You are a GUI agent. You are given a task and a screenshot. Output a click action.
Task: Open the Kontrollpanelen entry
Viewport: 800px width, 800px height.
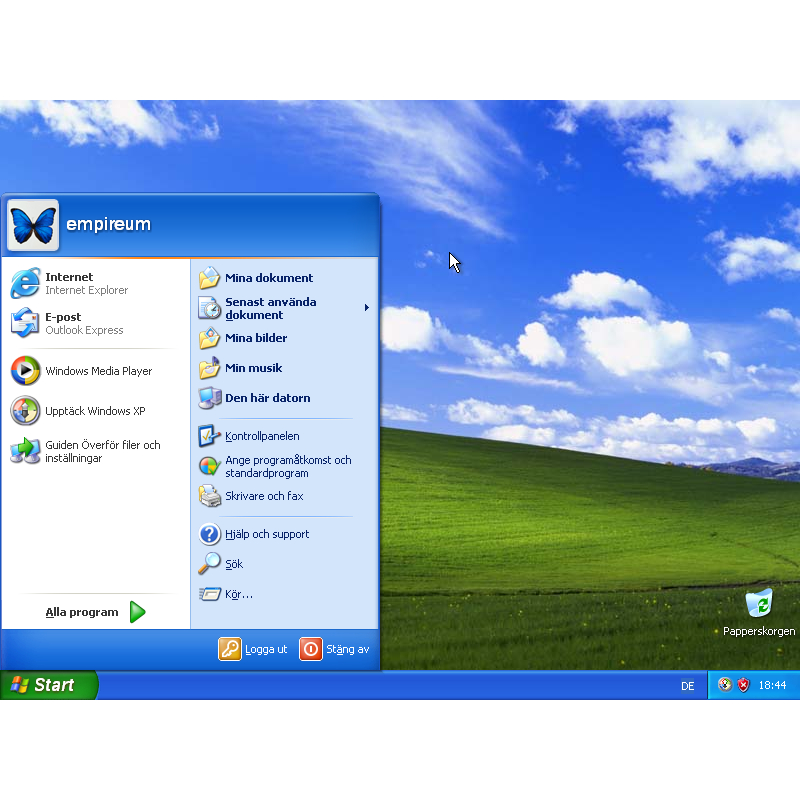[261, 436]
